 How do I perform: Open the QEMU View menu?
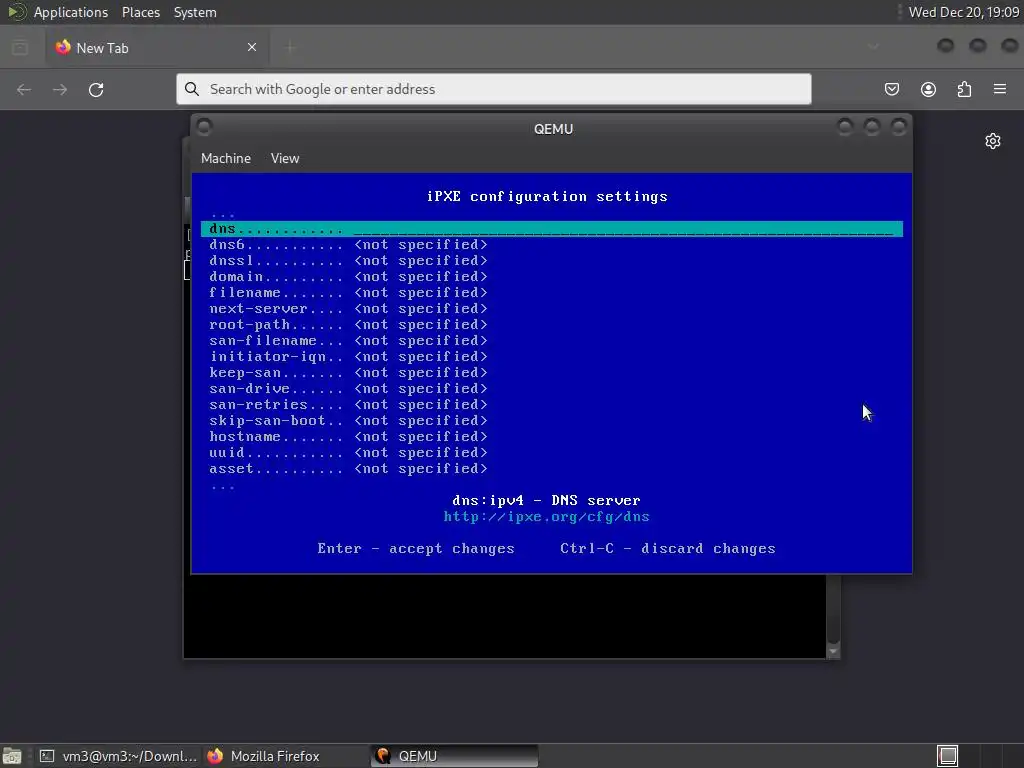pyautogui.click(x=285, y=158)
